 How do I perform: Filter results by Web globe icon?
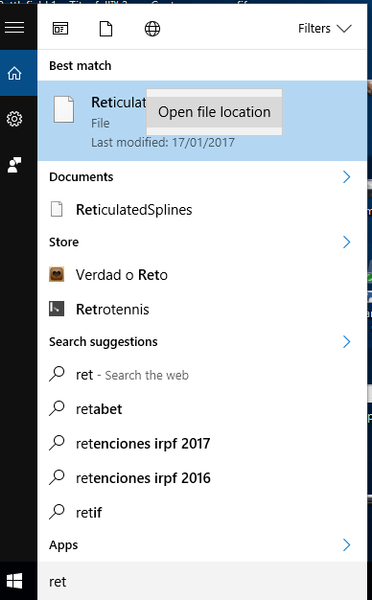click(x=152, y=29)
